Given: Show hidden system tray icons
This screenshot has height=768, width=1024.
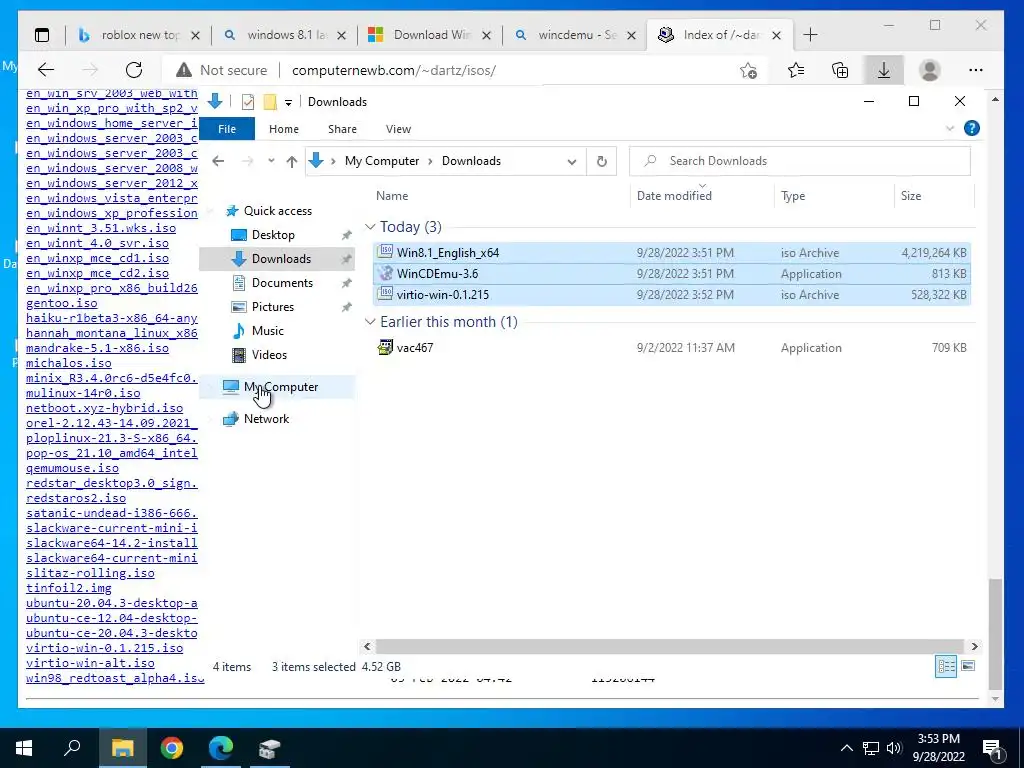Looking at the screenshot, I should tap(846, 748).
